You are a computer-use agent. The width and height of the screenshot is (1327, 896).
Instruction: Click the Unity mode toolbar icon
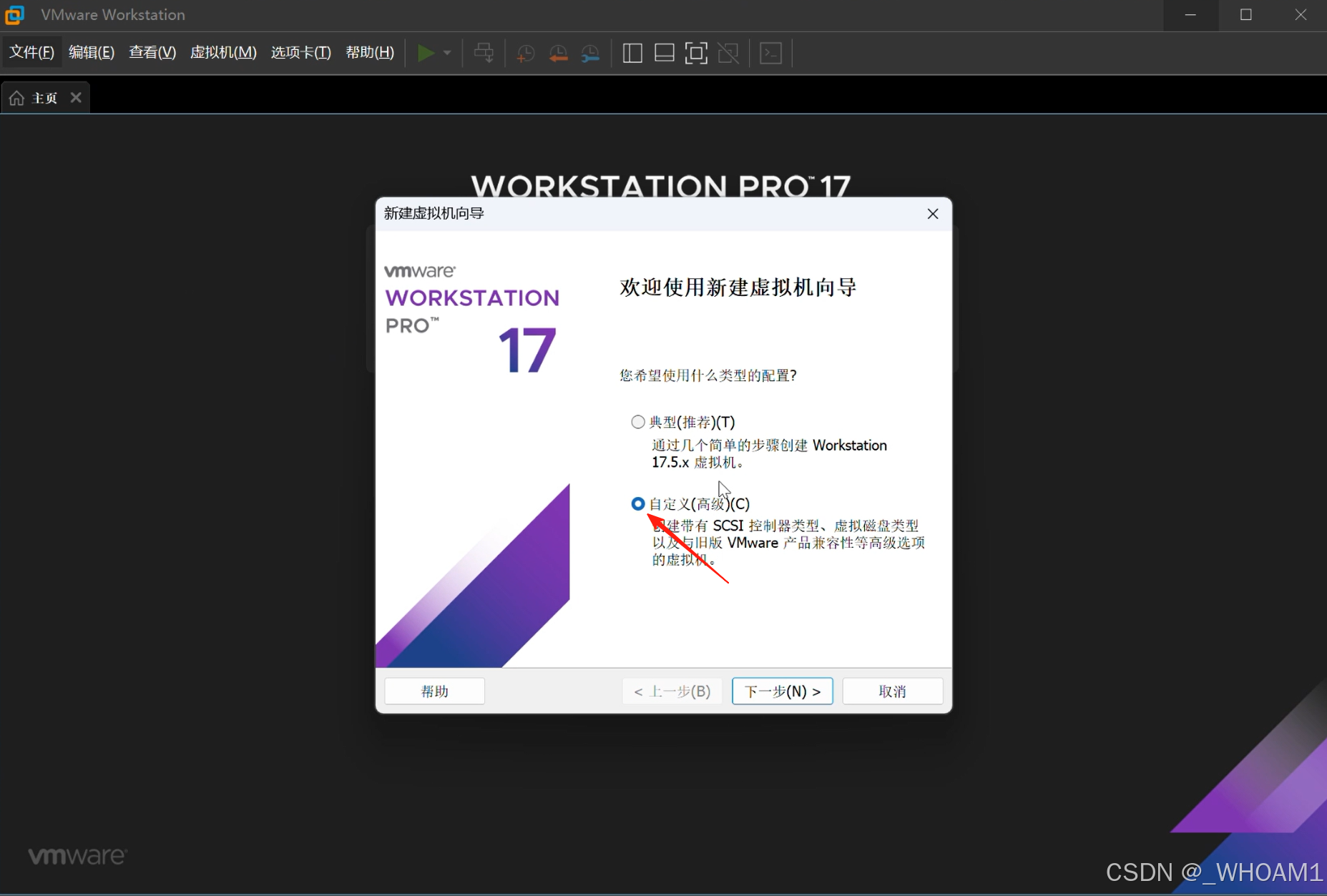click(728, 53)
